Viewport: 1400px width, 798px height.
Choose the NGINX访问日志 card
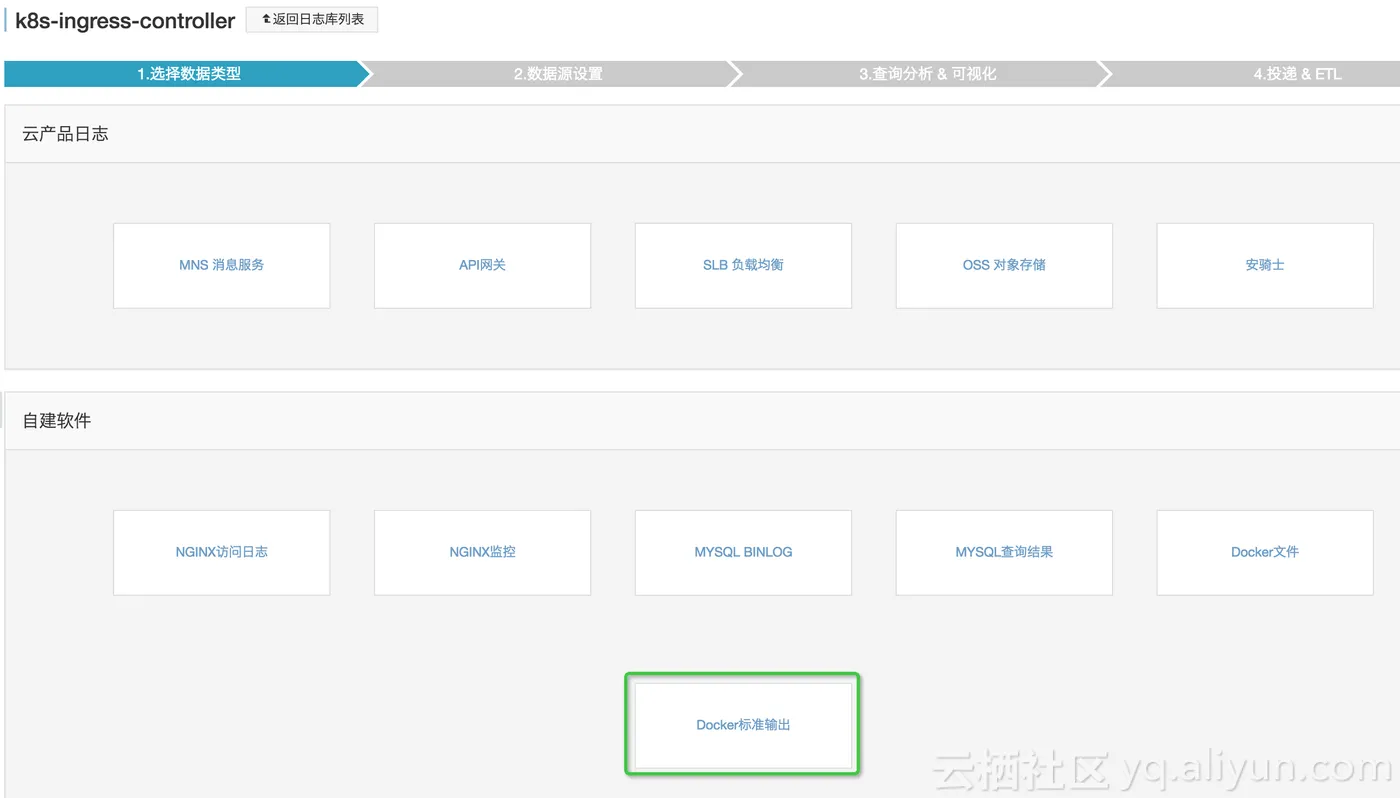[221, 552]
